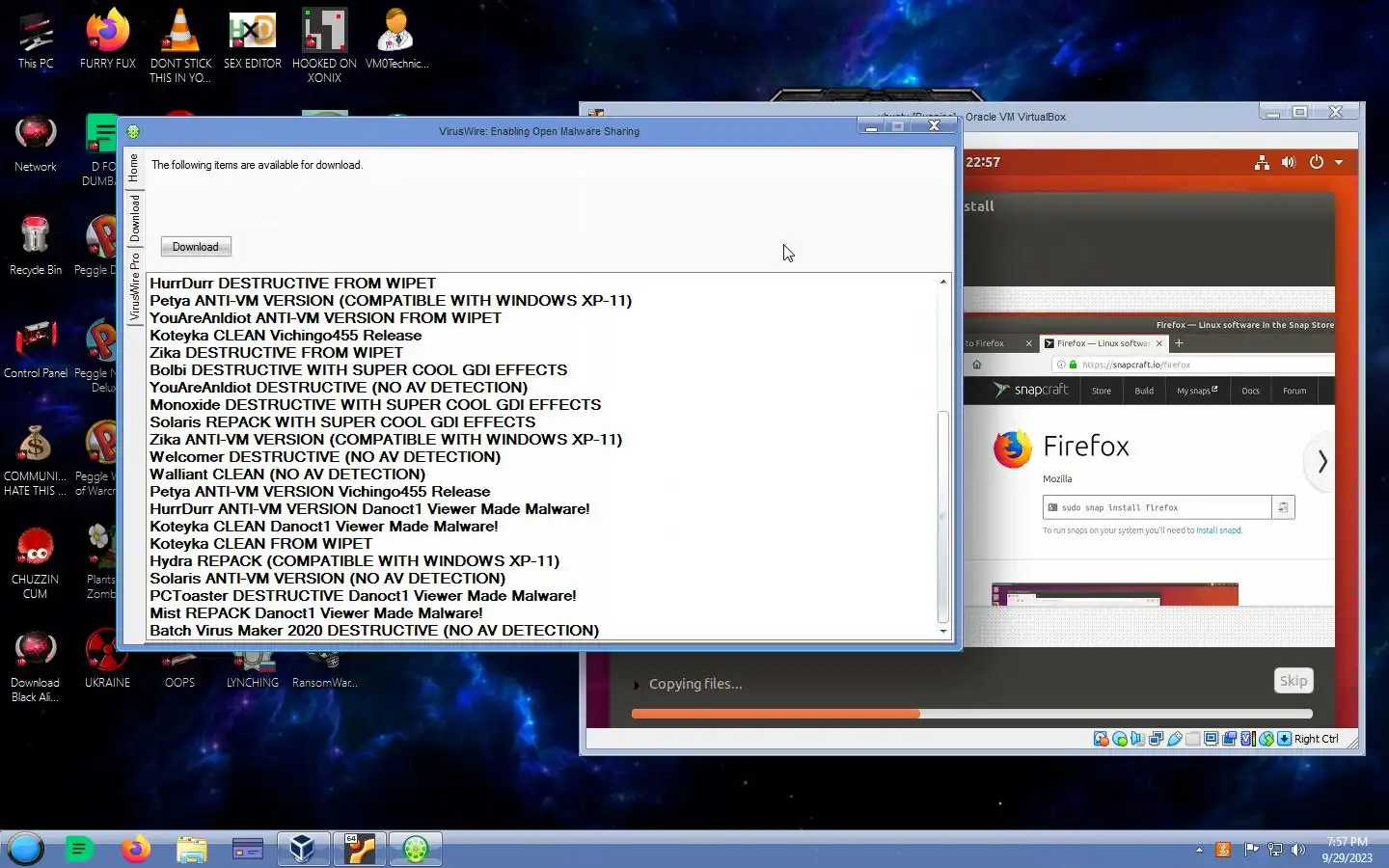Select Walliant CLEAN (NO AV DETECTION) row

coord(541,475)
